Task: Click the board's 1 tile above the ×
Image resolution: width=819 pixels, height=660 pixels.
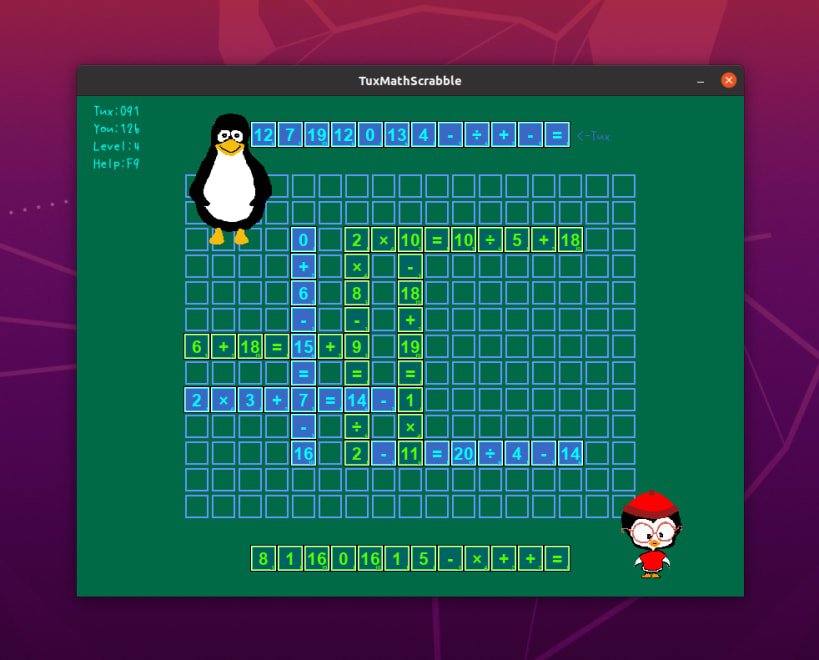Action: tap(410, 400)
